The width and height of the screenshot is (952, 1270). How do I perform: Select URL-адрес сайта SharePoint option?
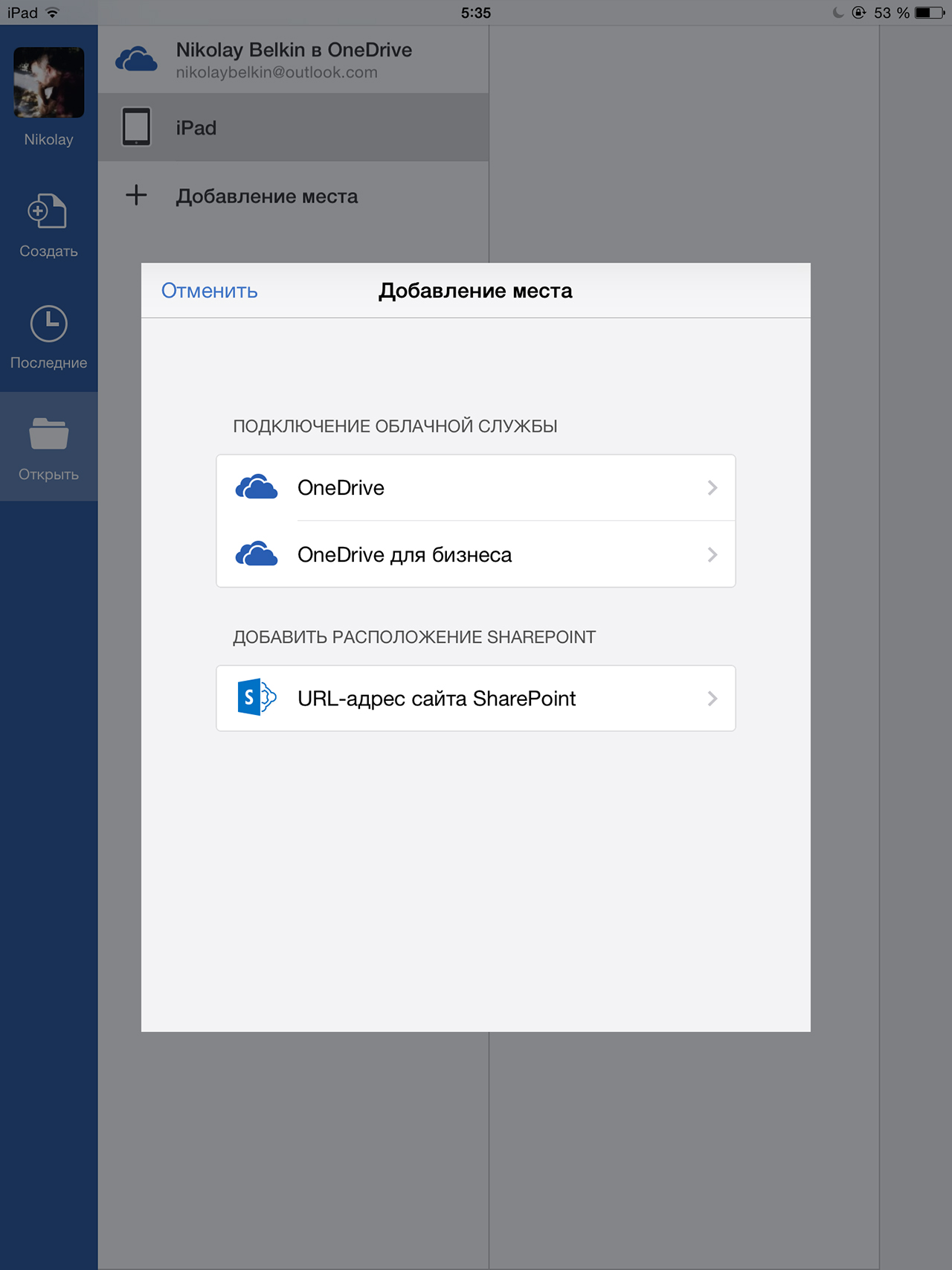pos(476,699)
